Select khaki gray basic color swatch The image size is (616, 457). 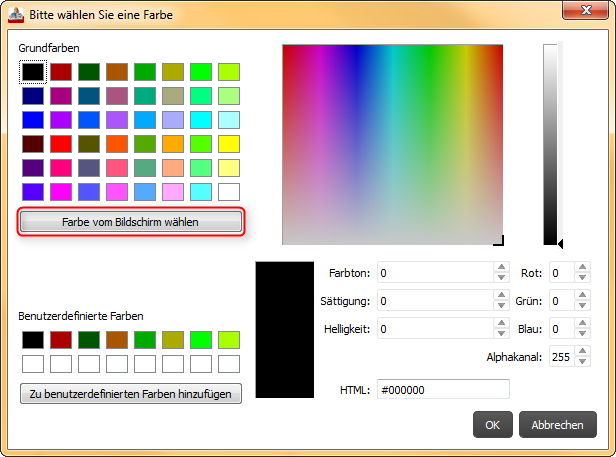point(173,96)
